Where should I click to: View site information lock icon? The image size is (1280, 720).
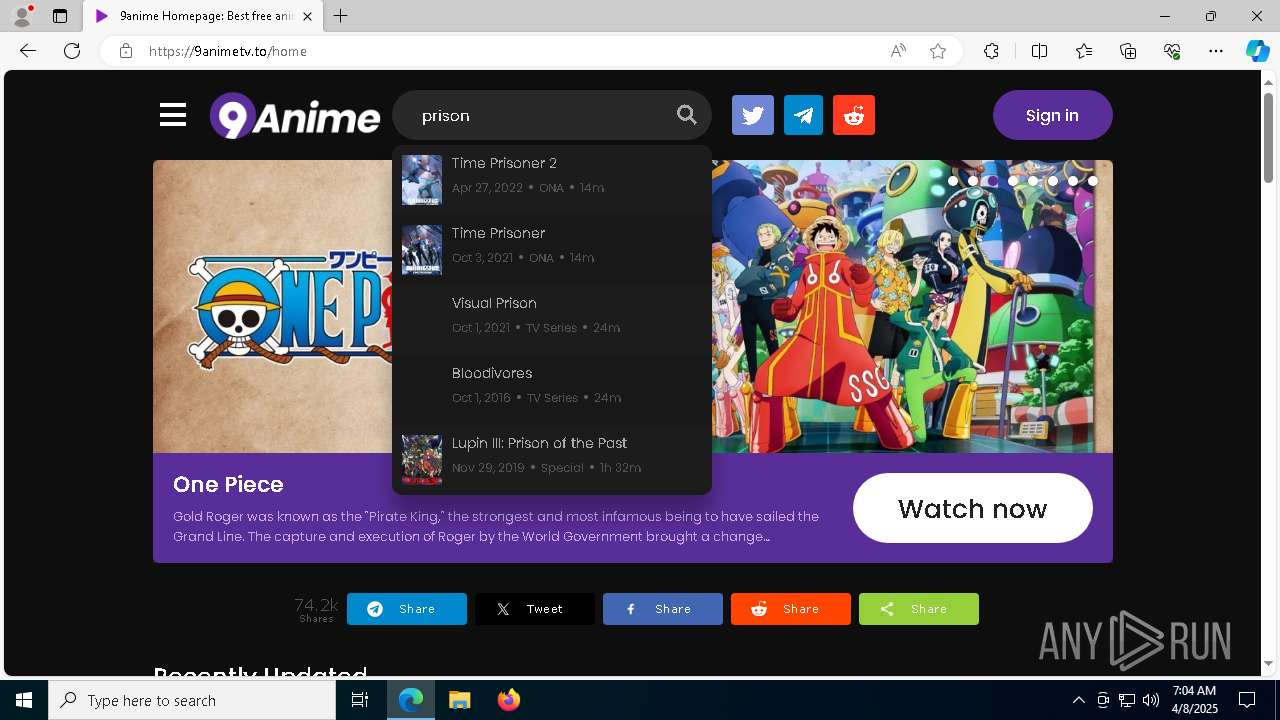tap(126, 51)
